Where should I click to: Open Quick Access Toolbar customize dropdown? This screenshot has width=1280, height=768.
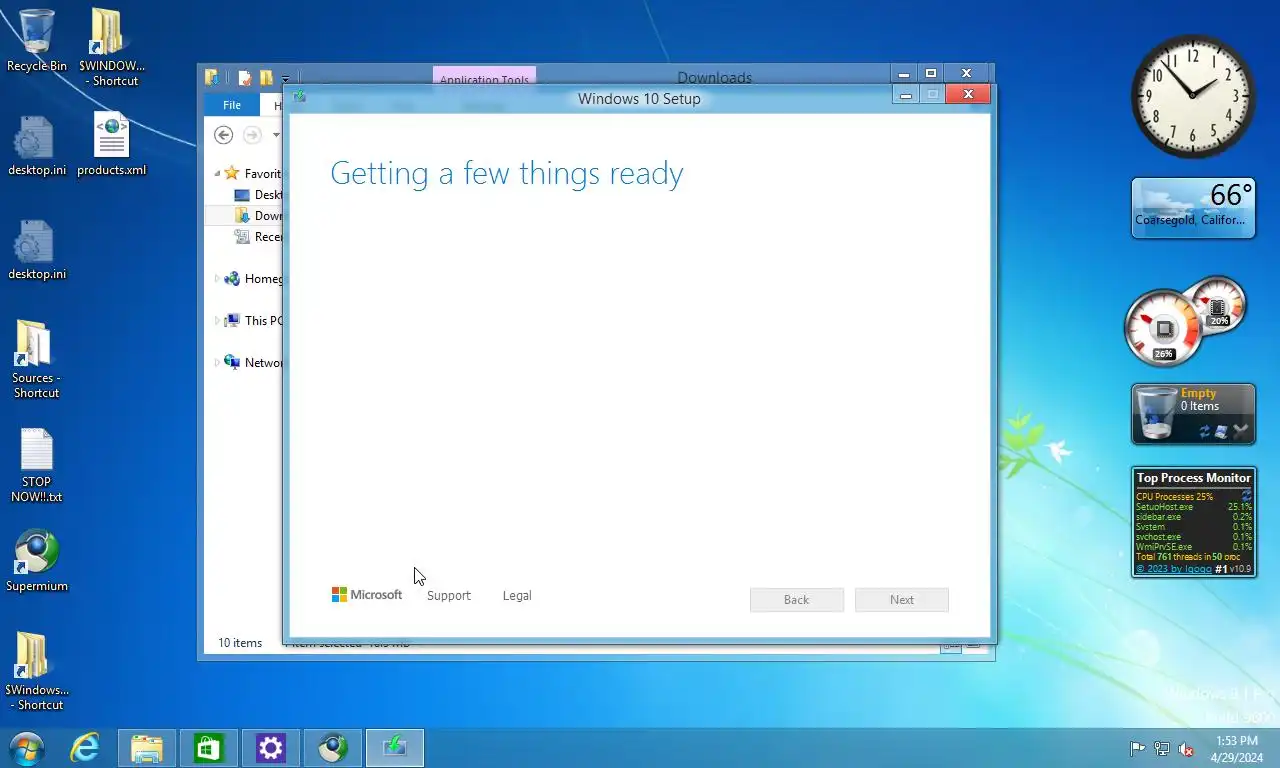coord(285,78)
